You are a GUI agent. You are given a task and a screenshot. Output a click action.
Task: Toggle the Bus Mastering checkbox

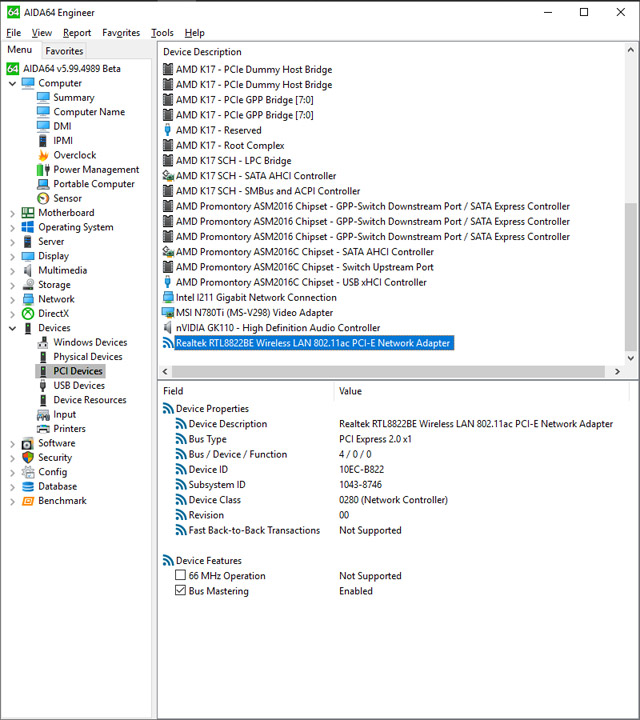(x=180, y=591)
